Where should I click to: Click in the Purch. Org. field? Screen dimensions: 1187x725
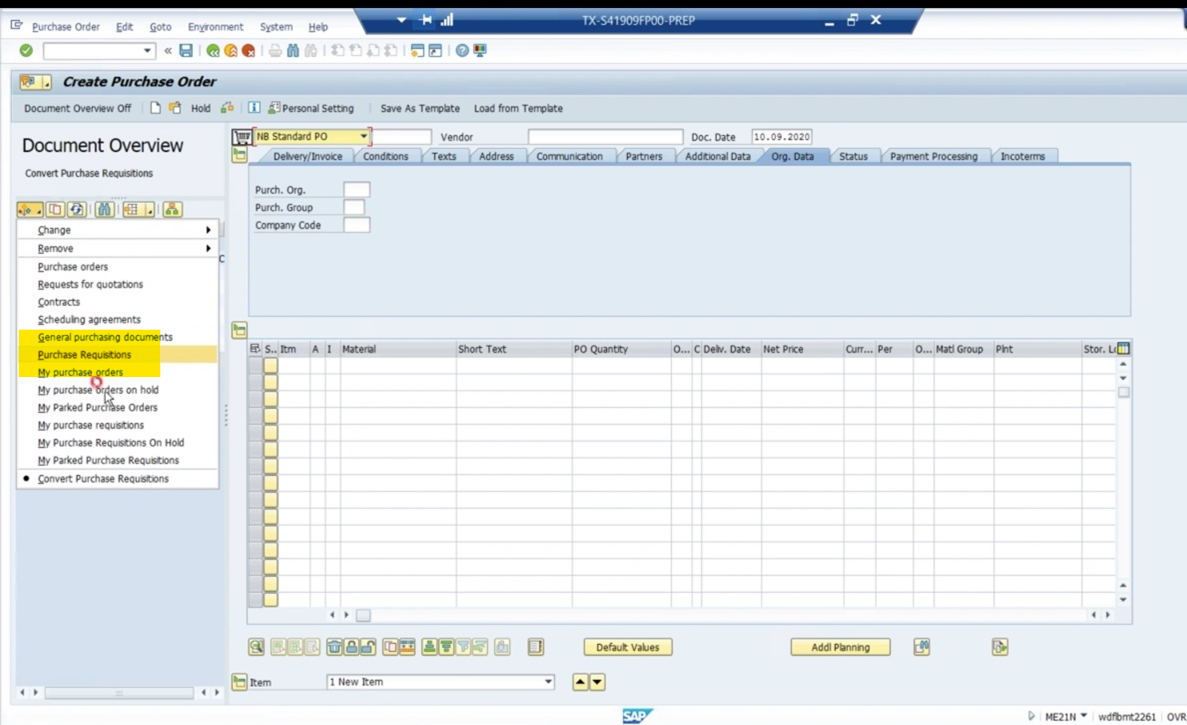[x=357, y=189]
